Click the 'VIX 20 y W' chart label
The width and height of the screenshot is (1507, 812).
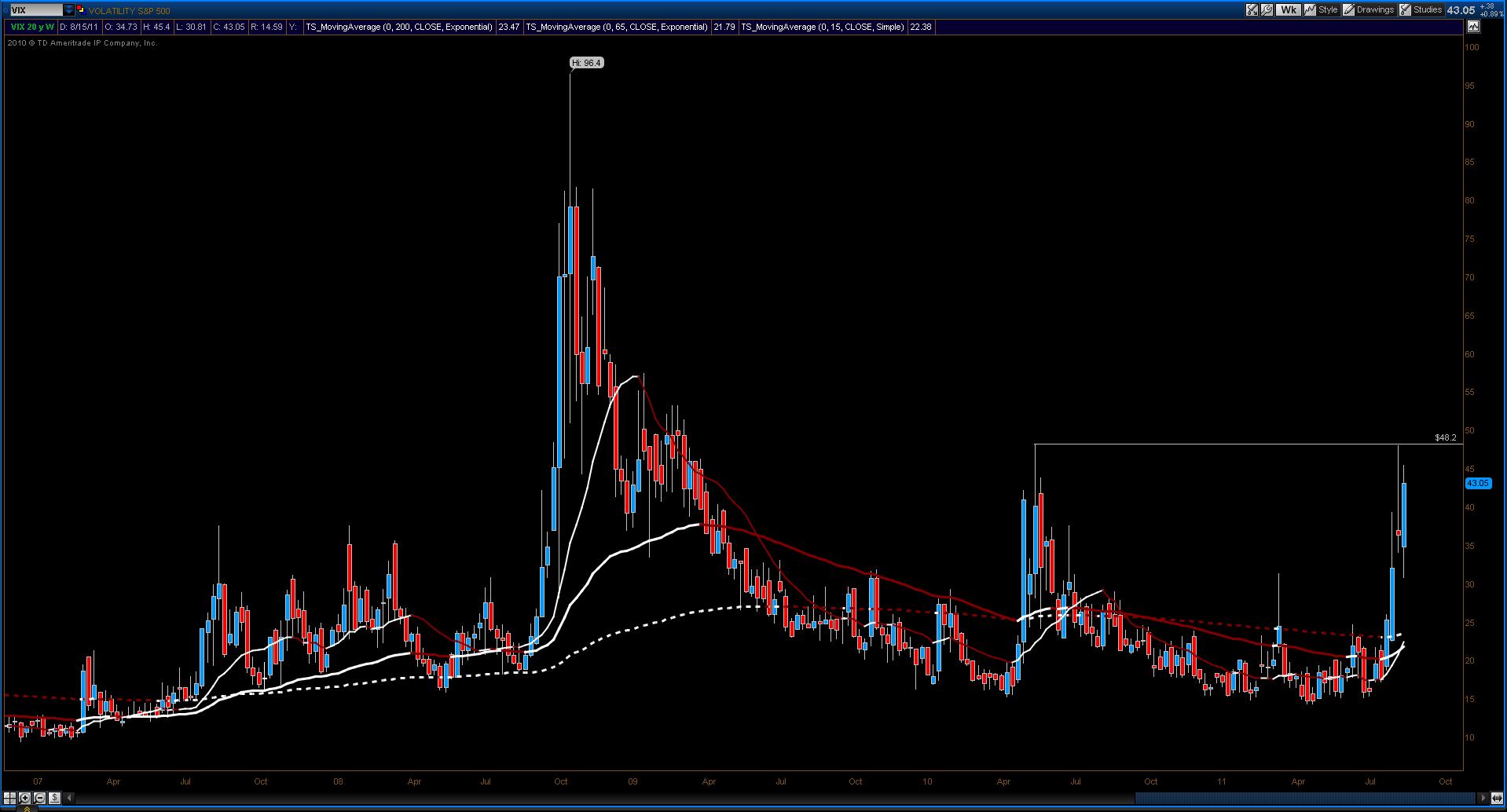coord(32,27)
